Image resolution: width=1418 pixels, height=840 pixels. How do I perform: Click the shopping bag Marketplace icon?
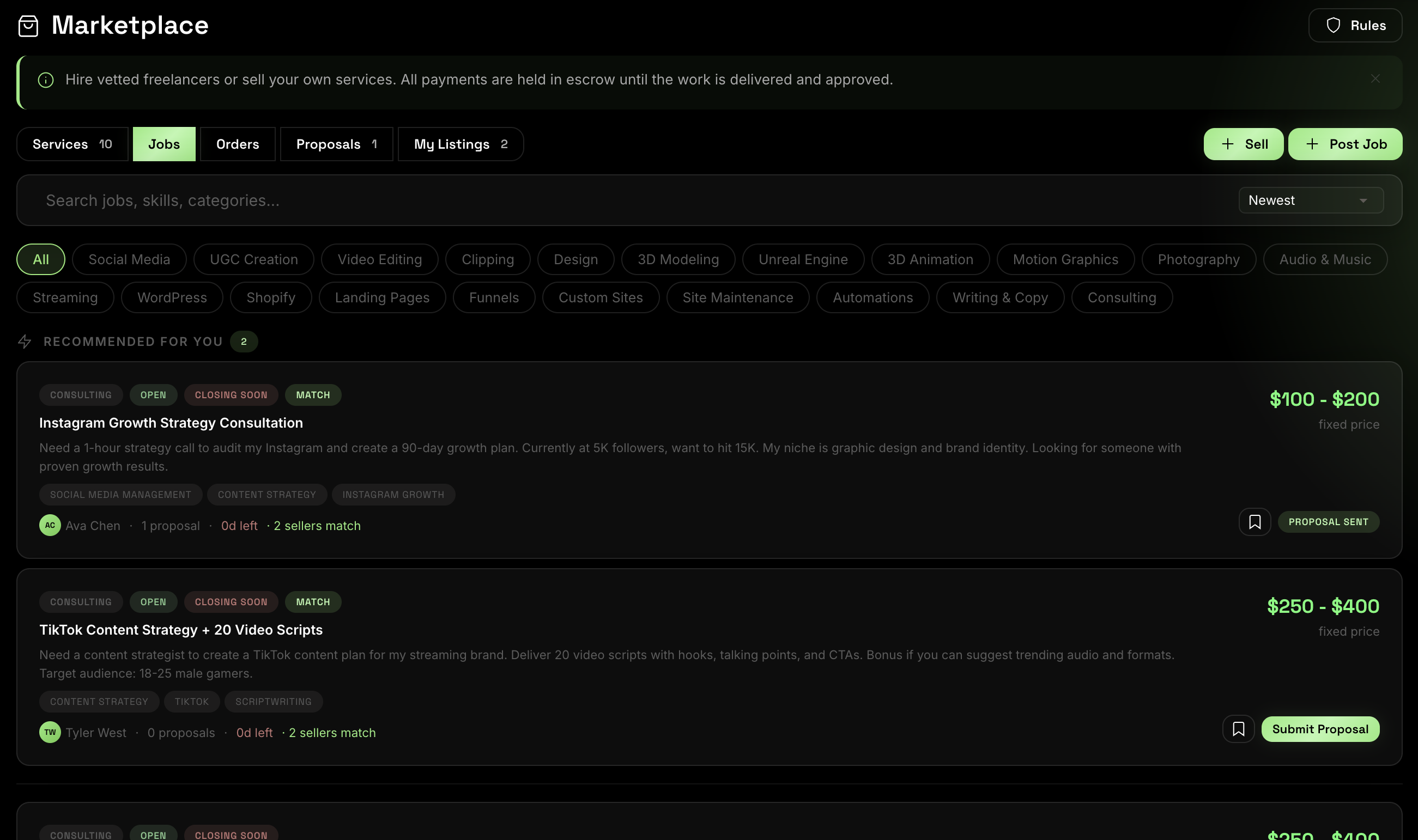[x=28, y=26]
